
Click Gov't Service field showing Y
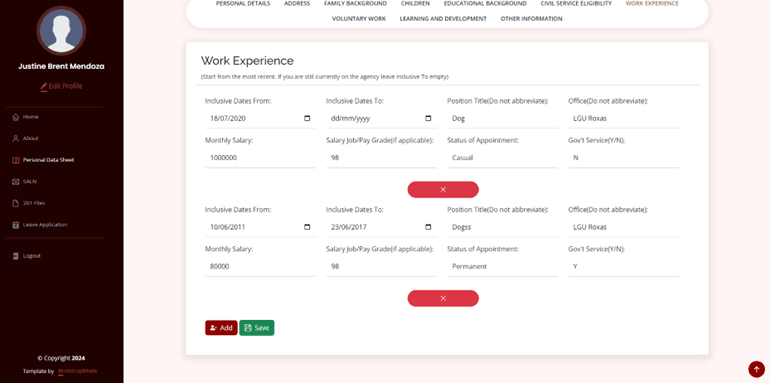(x=624, y=266)
